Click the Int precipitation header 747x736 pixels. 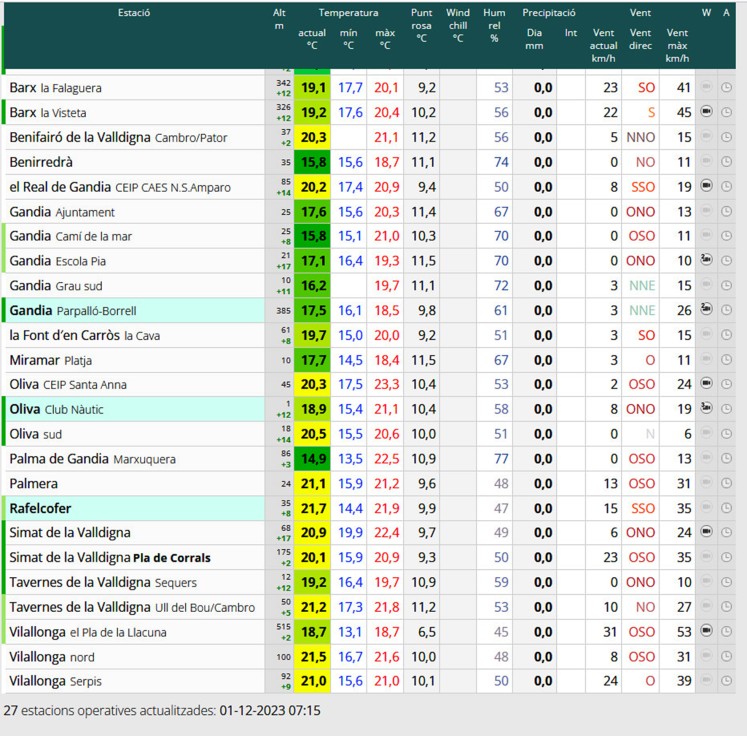[571, 33]
